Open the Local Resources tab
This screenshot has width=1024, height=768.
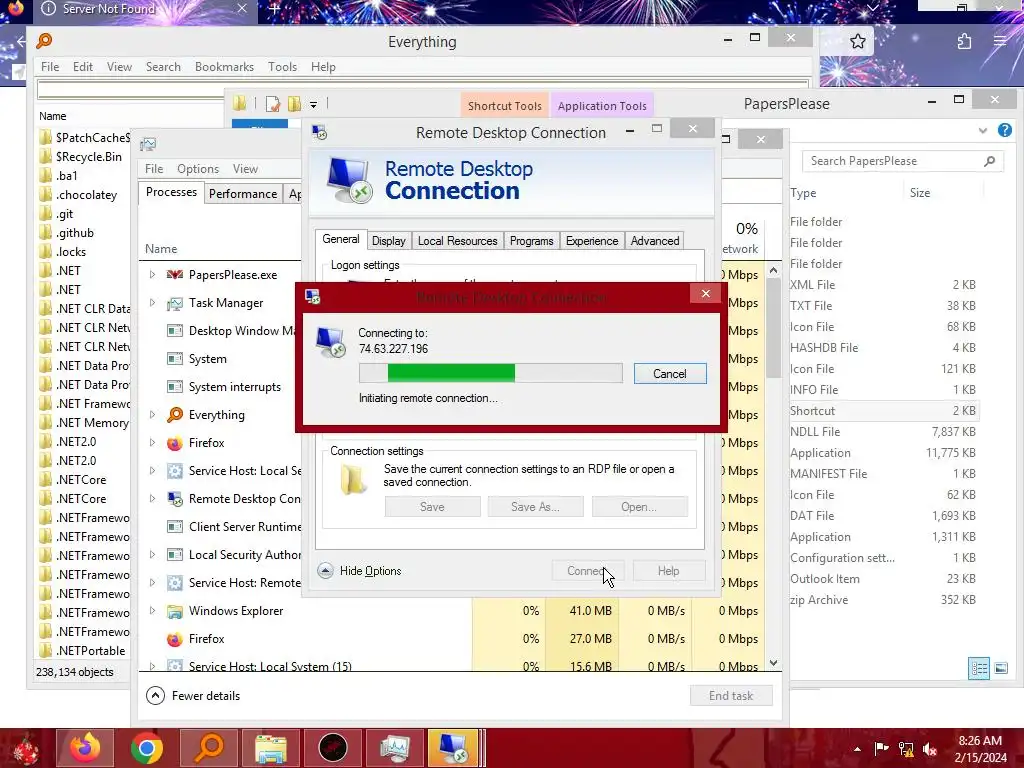pyautogui.click(x=457, y=241)
